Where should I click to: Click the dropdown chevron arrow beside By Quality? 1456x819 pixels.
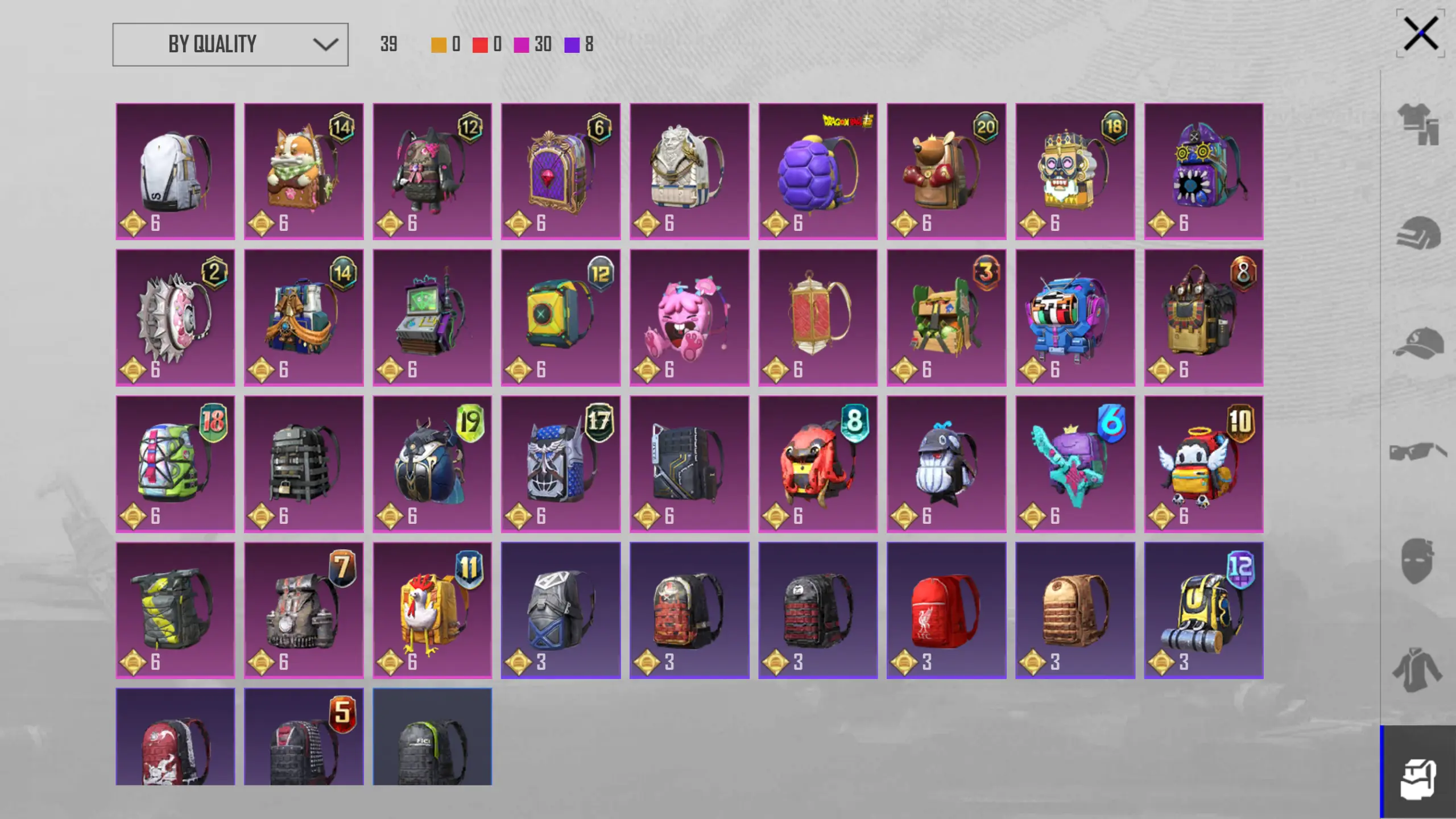(325, 44)
